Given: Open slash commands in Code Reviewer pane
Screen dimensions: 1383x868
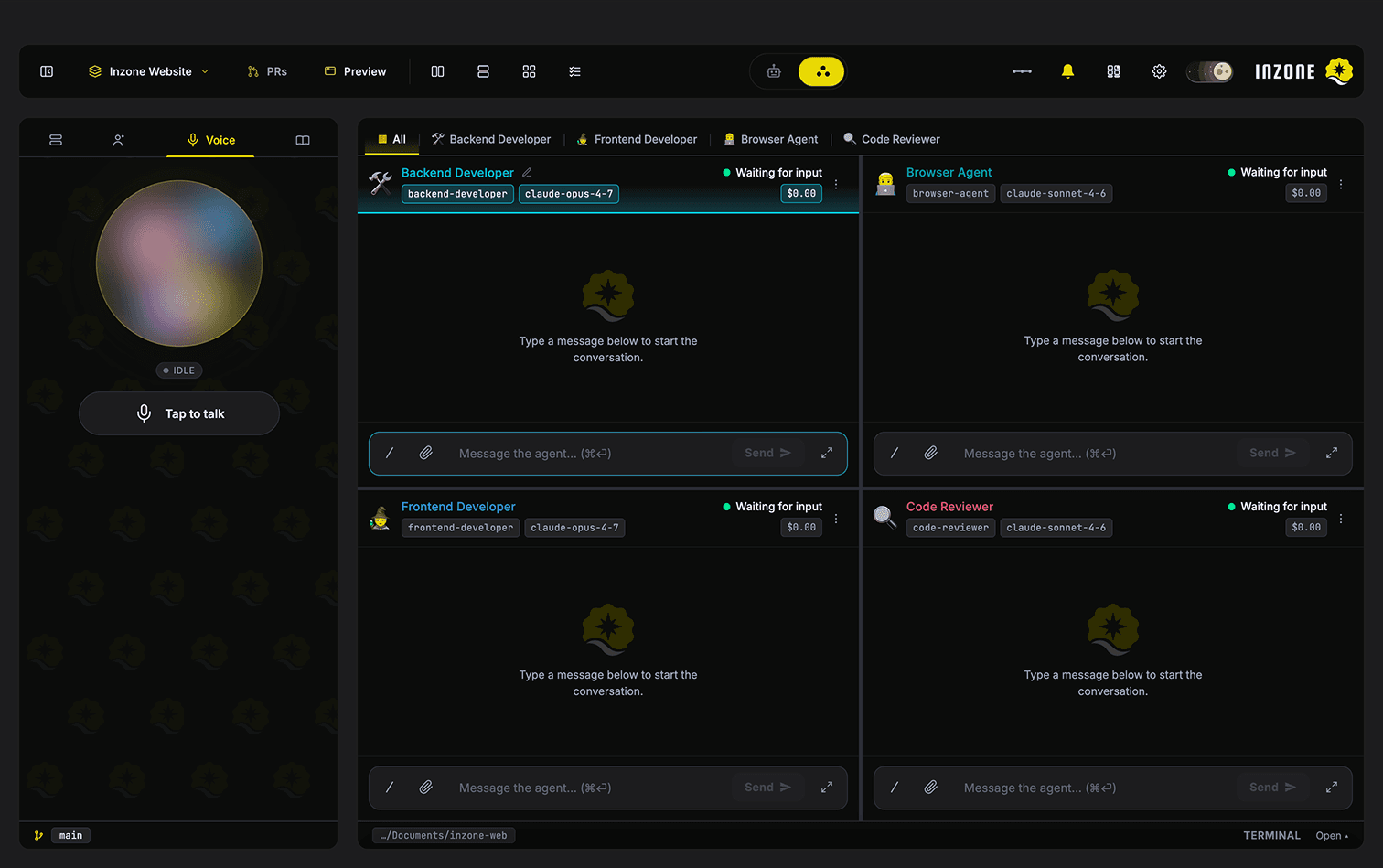Looking at the screenshot, I should [x=895, y=788].
